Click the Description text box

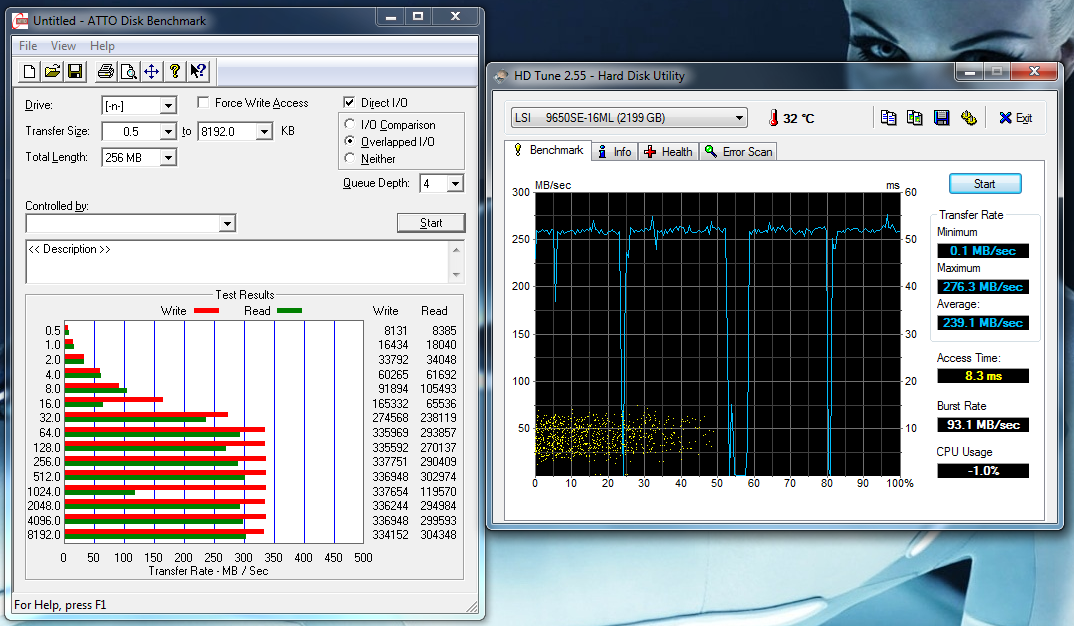pos(236,261)
